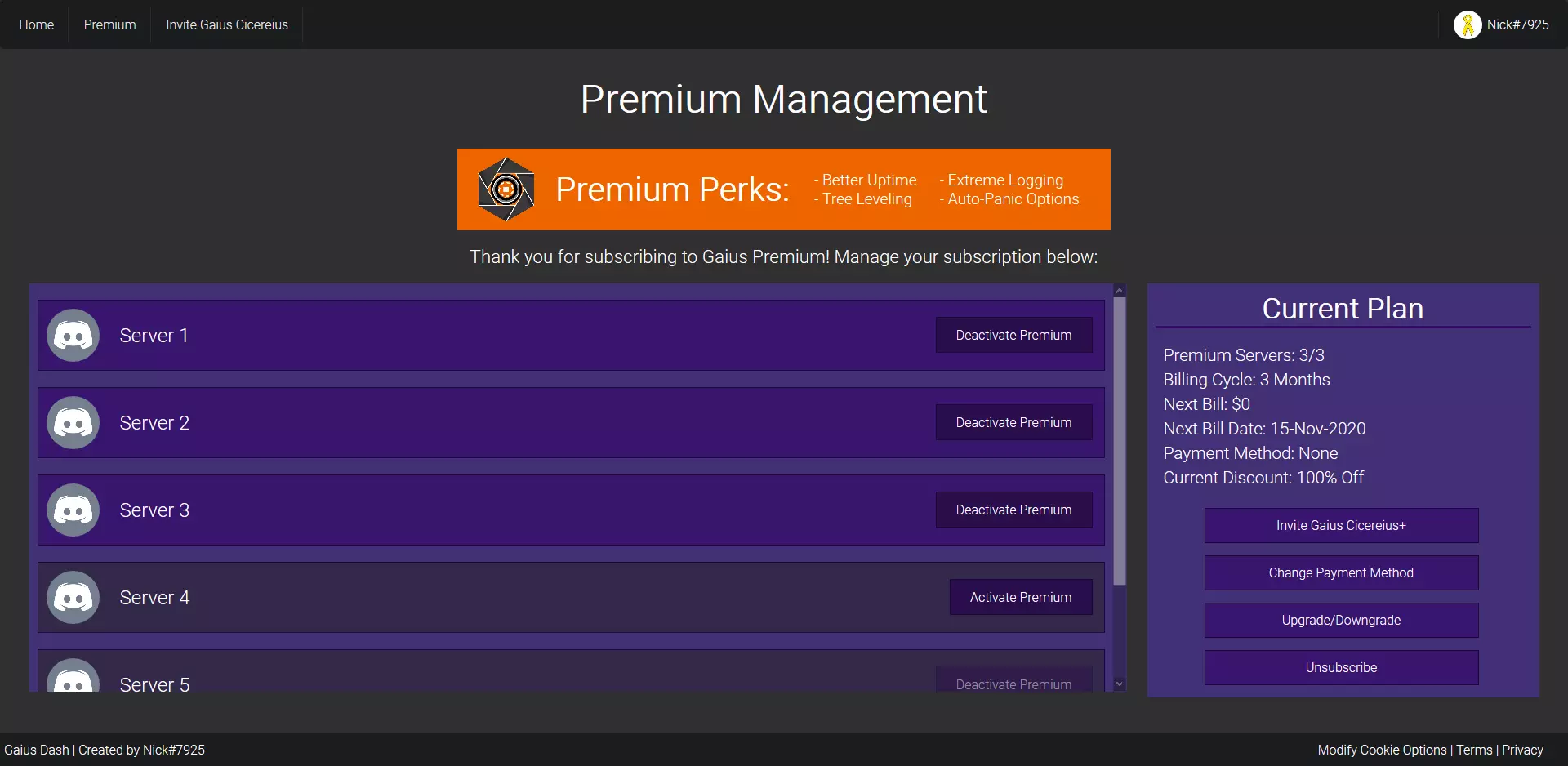This screenshot has height=766, width=1568.
Task: Go to the Home nav item
Action: 37,25
